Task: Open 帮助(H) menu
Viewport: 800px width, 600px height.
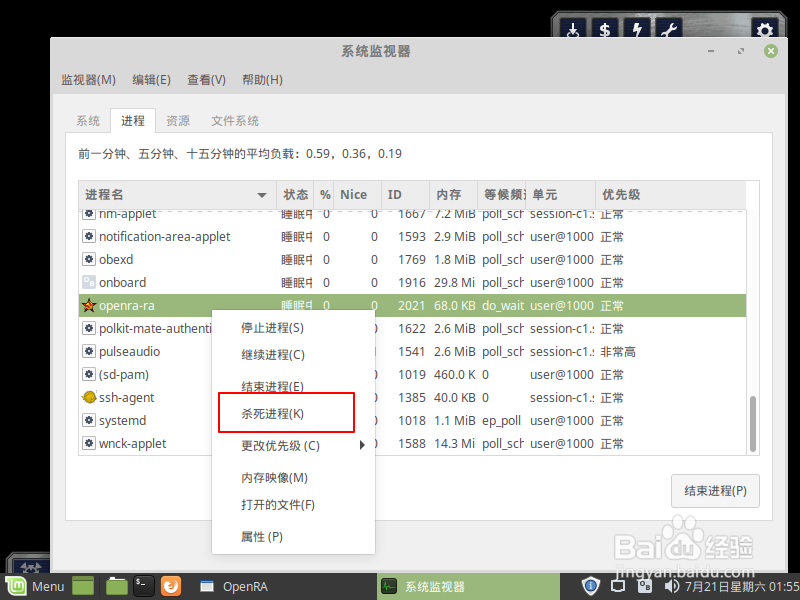Action: tap(262, 80)
